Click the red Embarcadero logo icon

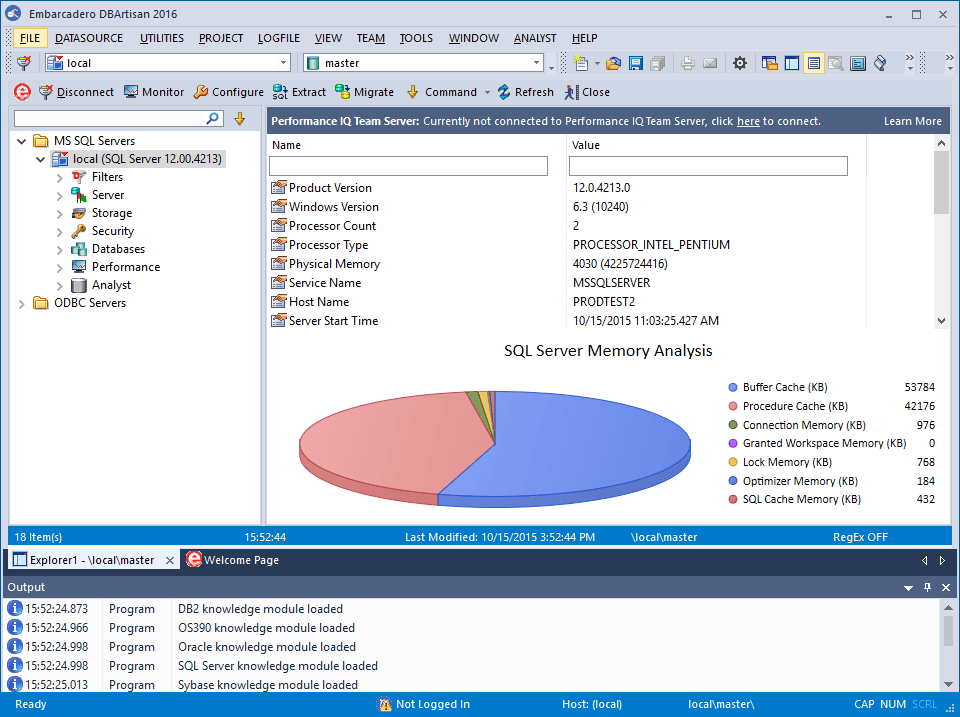pyautogui.click(x=22, y=92)
